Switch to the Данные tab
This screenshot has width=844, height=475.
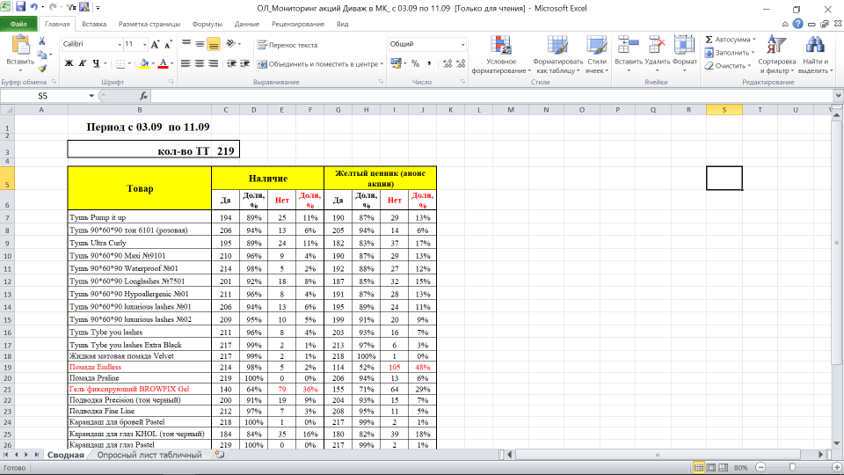247,24
